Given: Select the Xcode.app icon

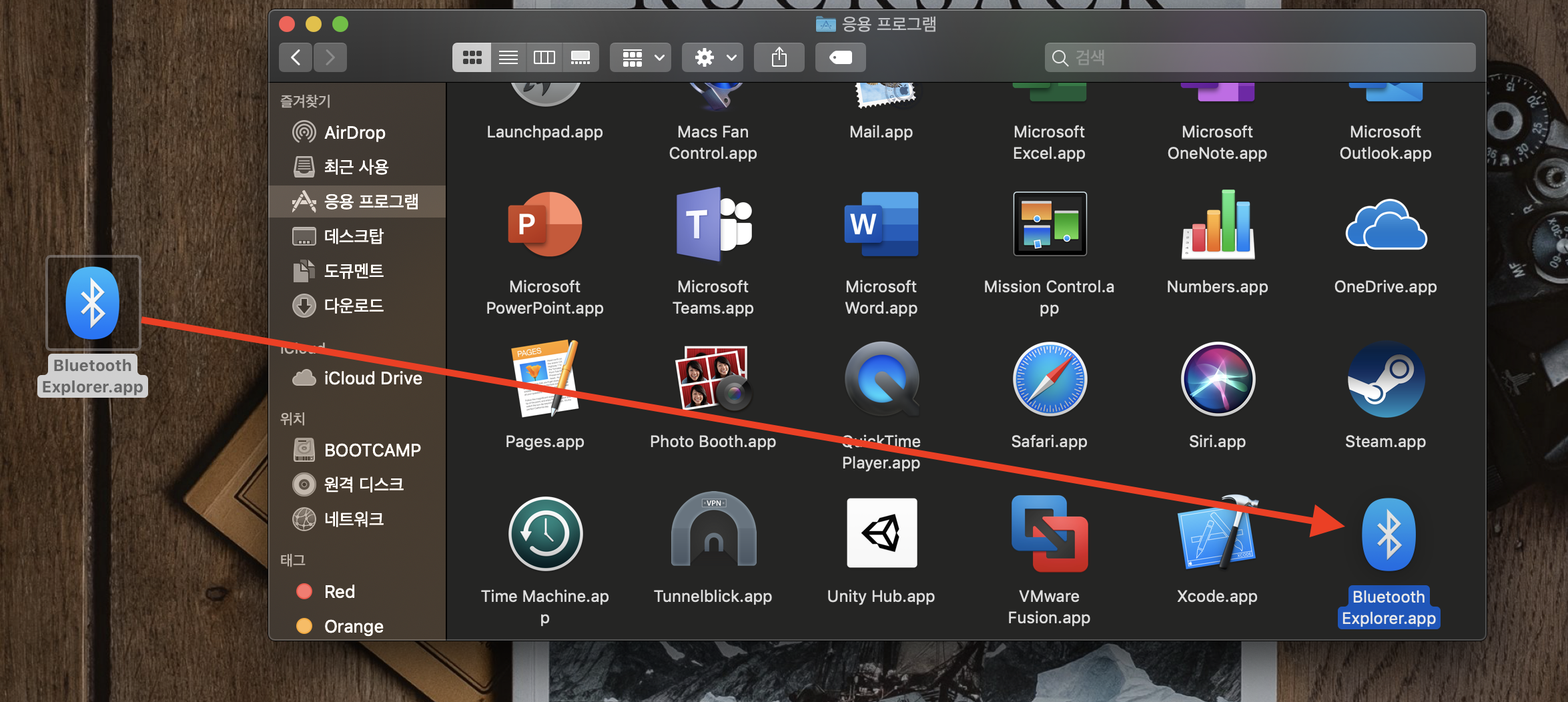Looking at the screenshot, I should point(1218,533).
